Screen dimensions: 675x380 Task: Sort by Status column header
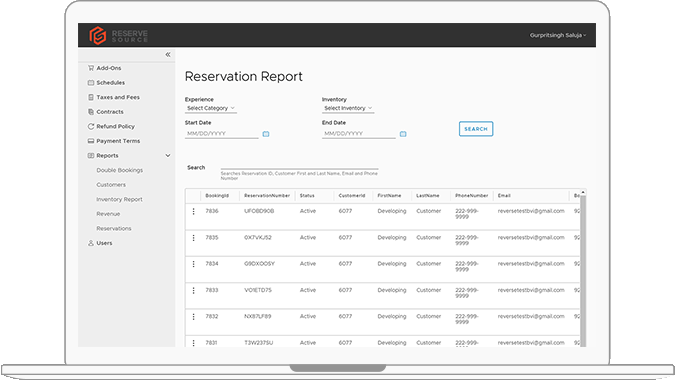[x=307, y=196]
